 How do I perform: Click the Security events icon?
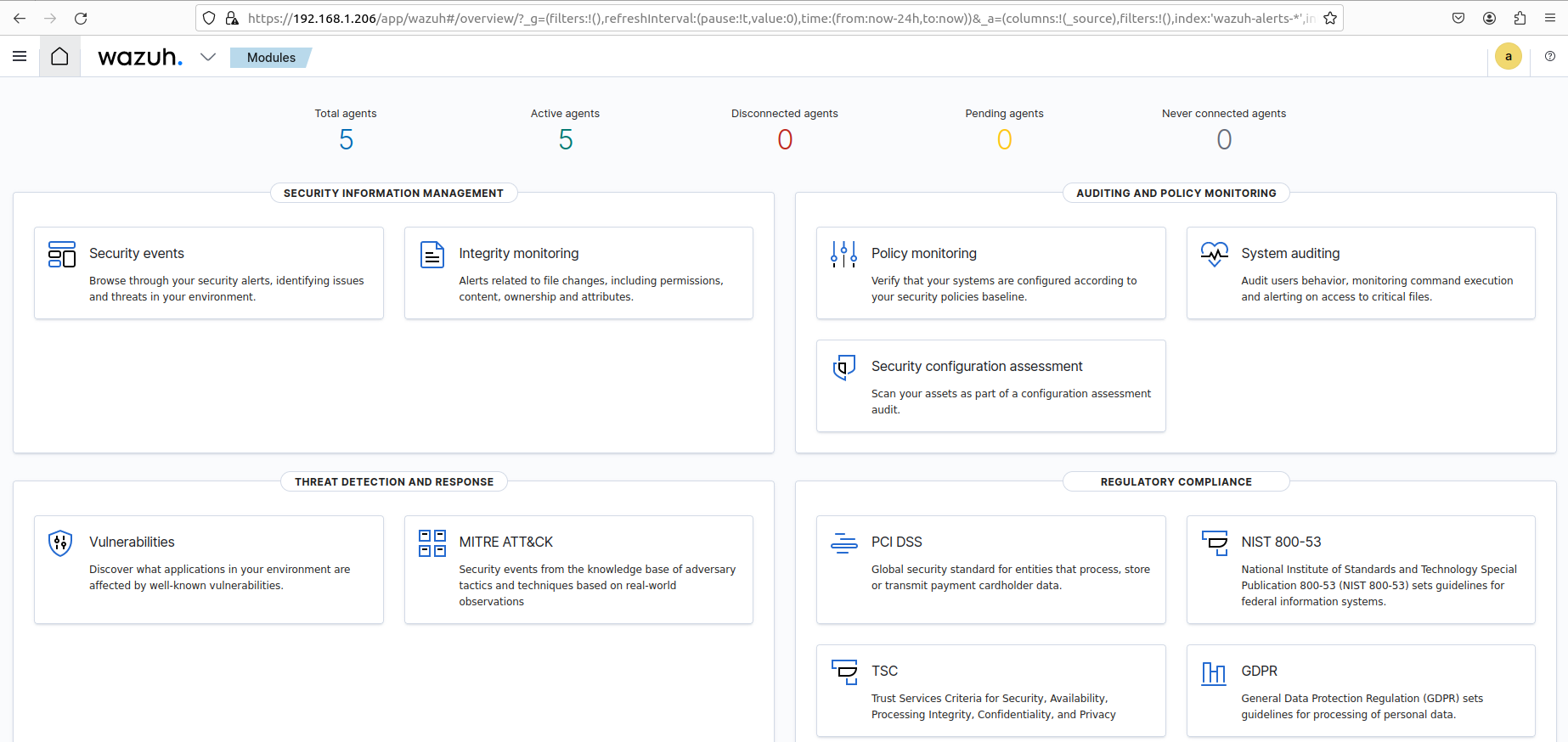click(x=62, y=254)
